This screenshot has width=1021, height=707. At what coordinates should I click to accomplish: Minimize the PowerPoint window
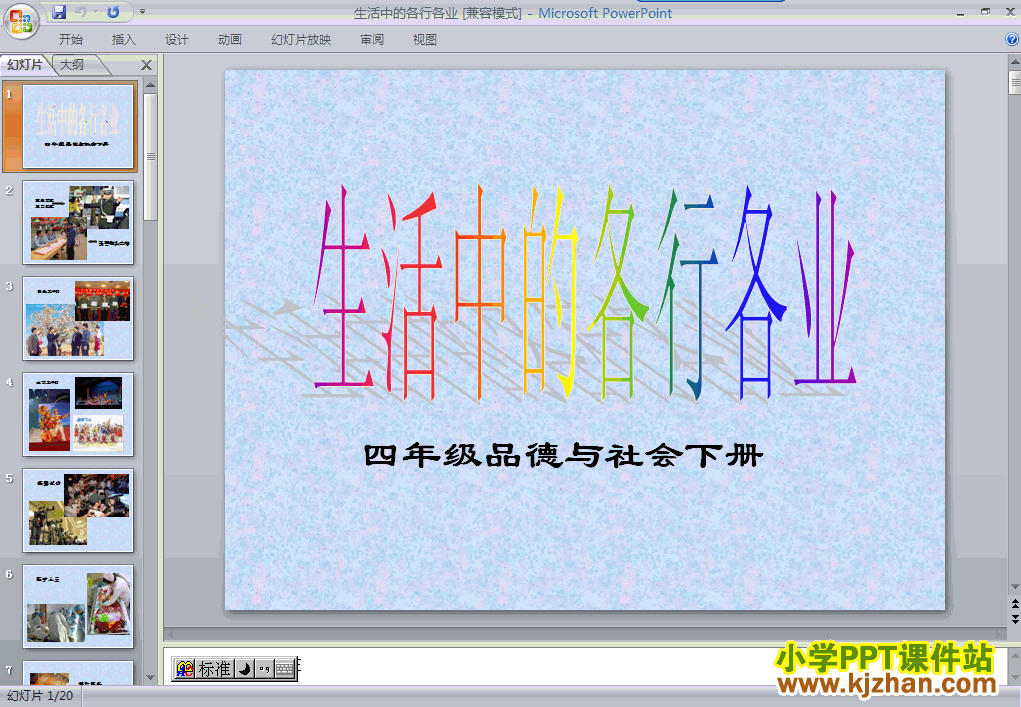960,12
